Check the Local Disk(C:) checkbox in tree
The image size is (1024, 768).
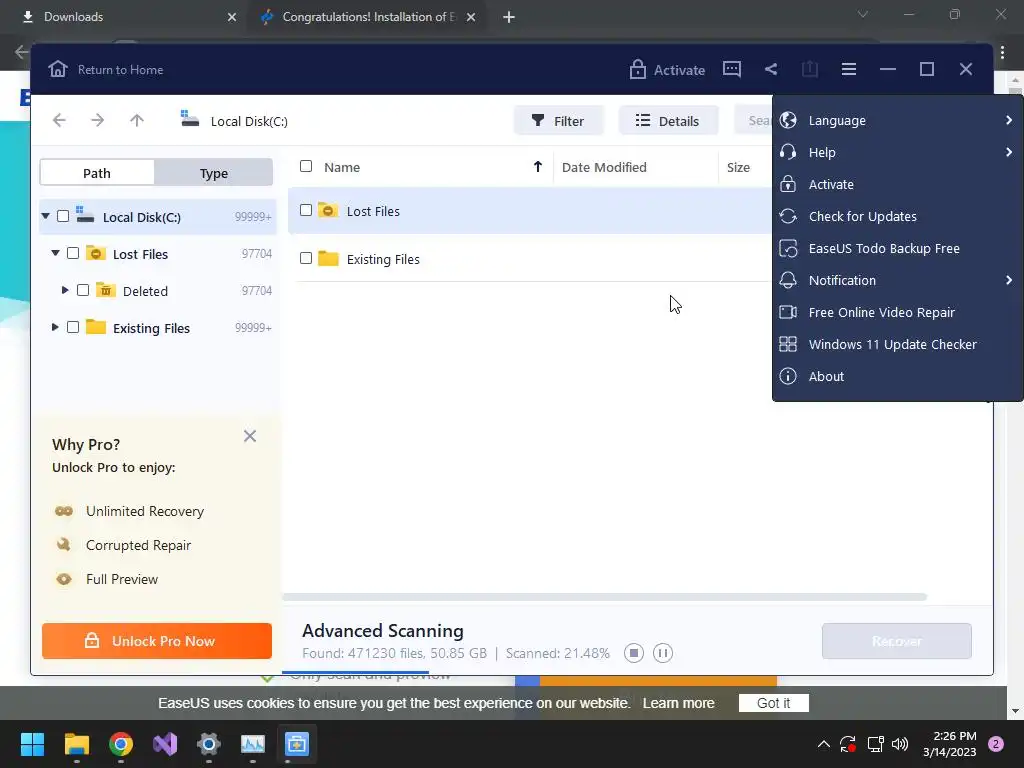point(63,216)
